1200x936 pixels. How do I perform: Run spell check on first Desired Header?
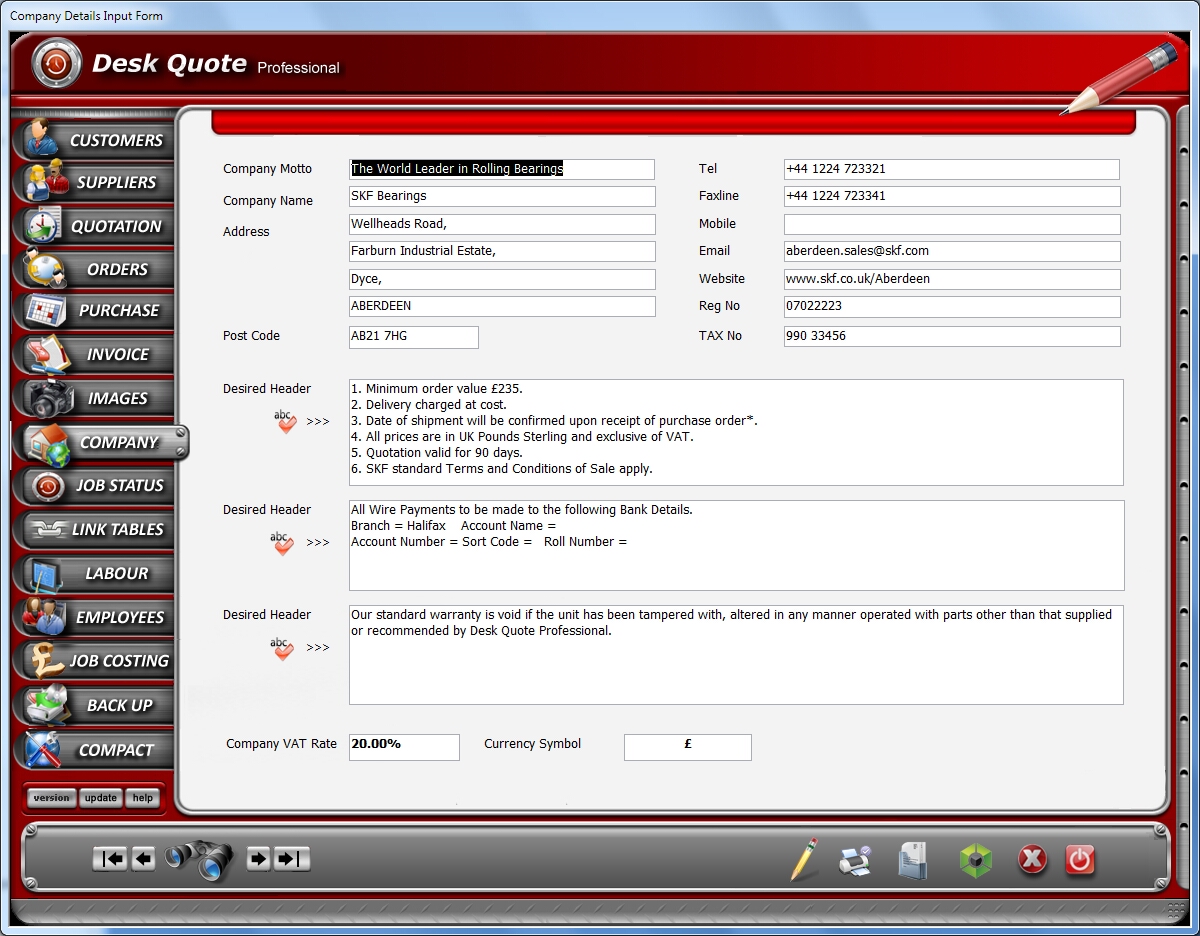pyautogui.click(x=286, y=422)
